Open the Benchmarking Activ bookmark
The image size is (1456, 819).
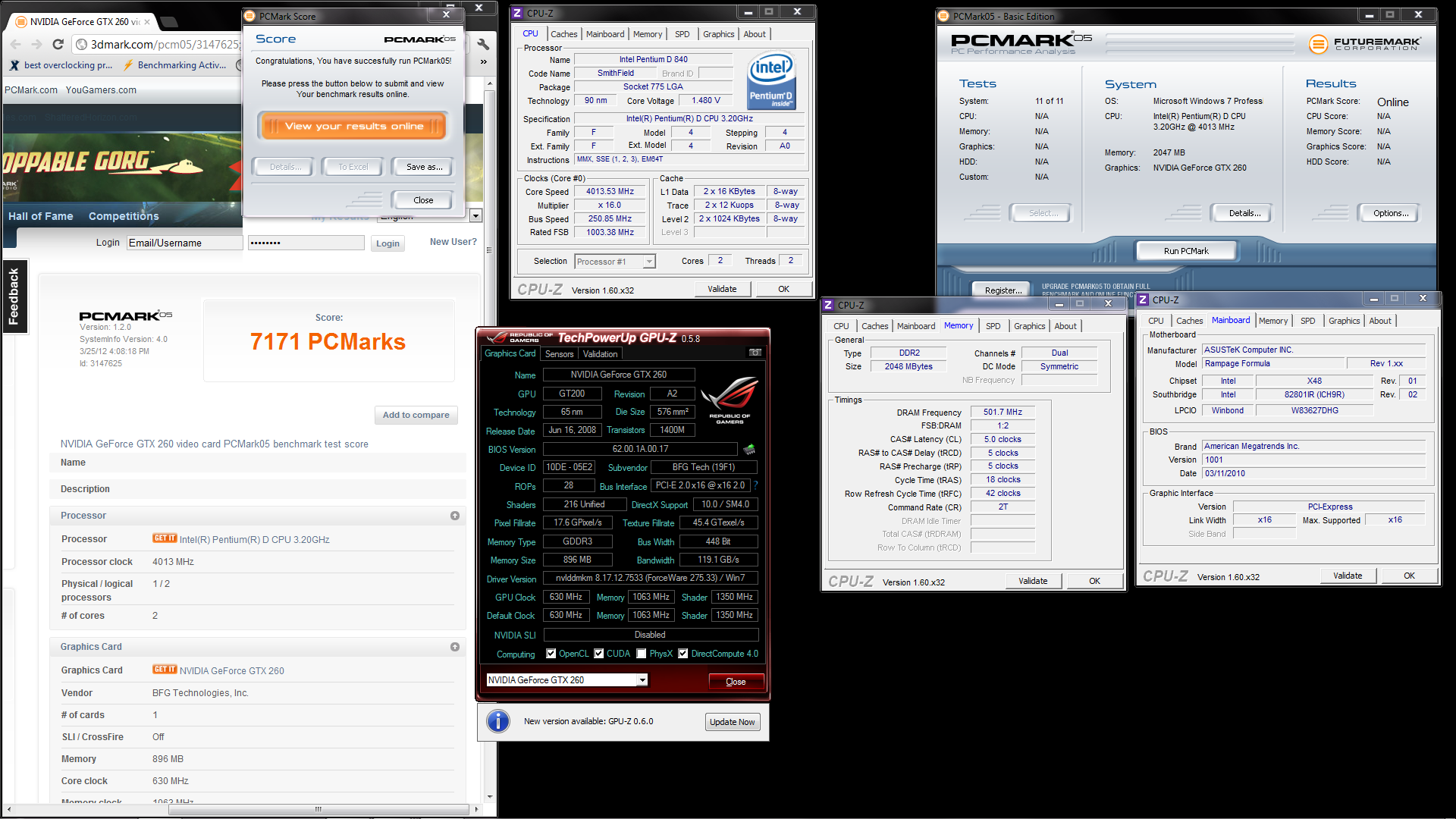coord(175,65)
